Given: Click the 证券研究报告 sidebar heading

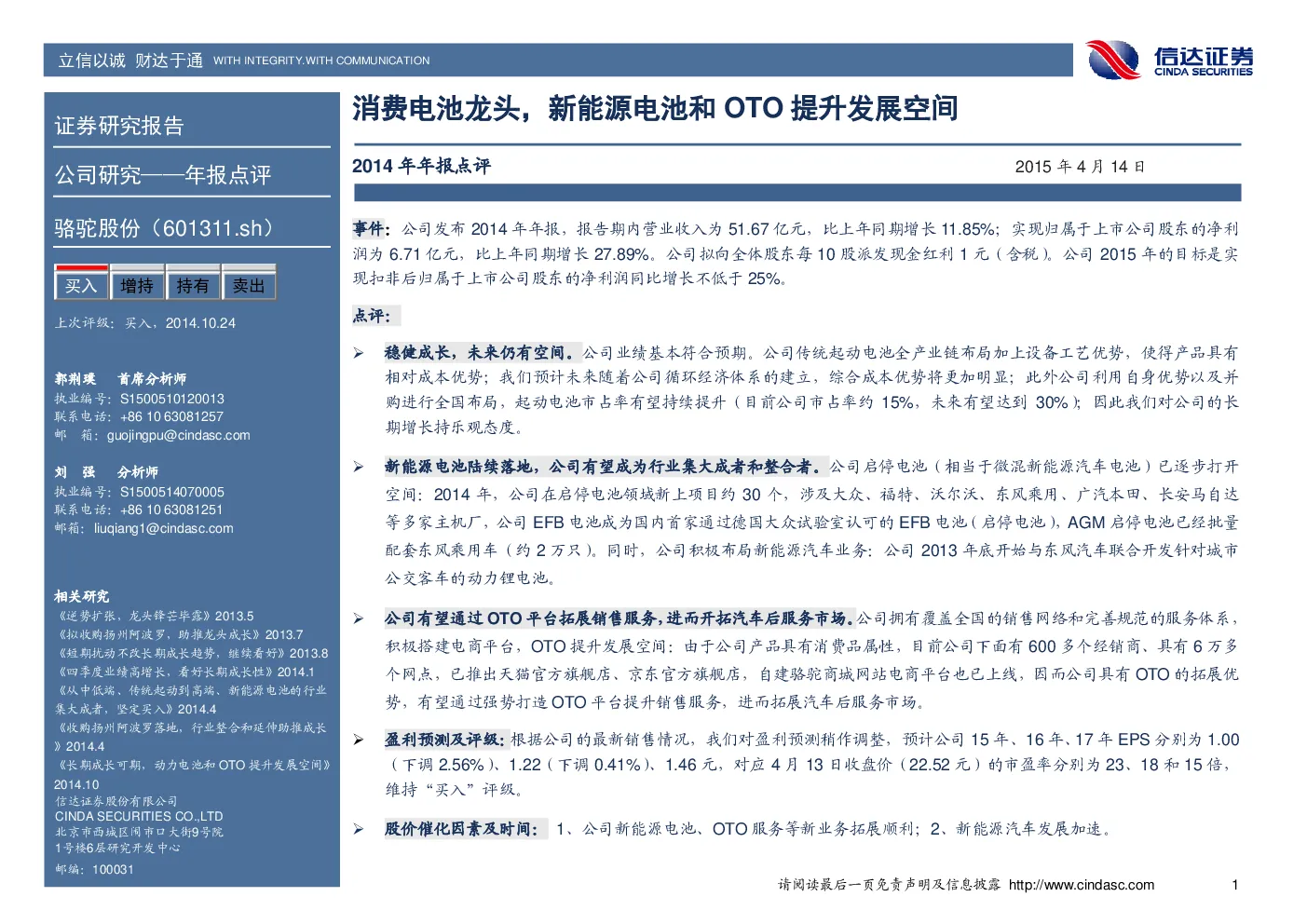Looking at the screenshot, I should pyautogui.click(x=119, y=126).
